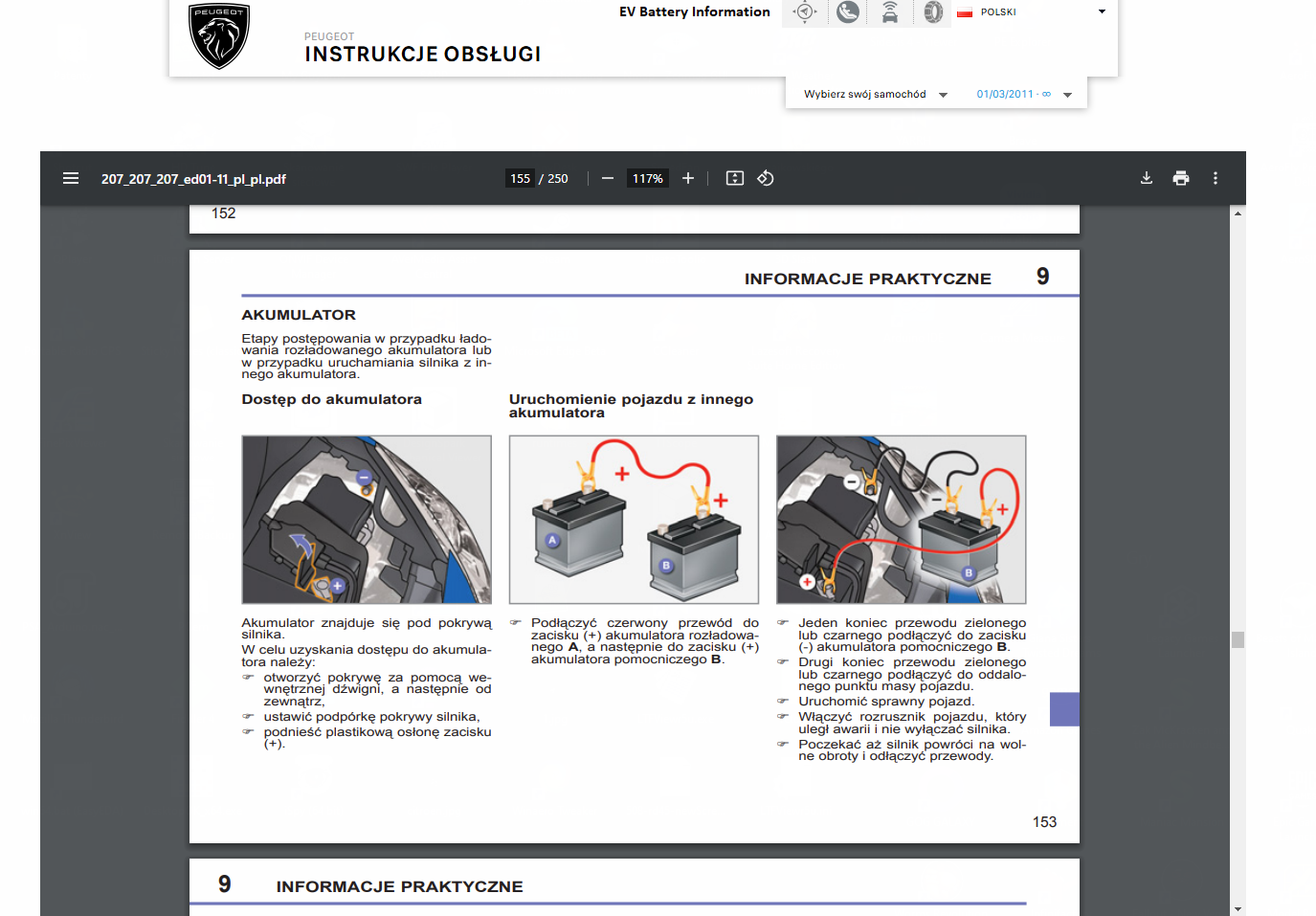Click the fit to page icon
Viewport: 1316px width, 916px height.
coord(735,178)
